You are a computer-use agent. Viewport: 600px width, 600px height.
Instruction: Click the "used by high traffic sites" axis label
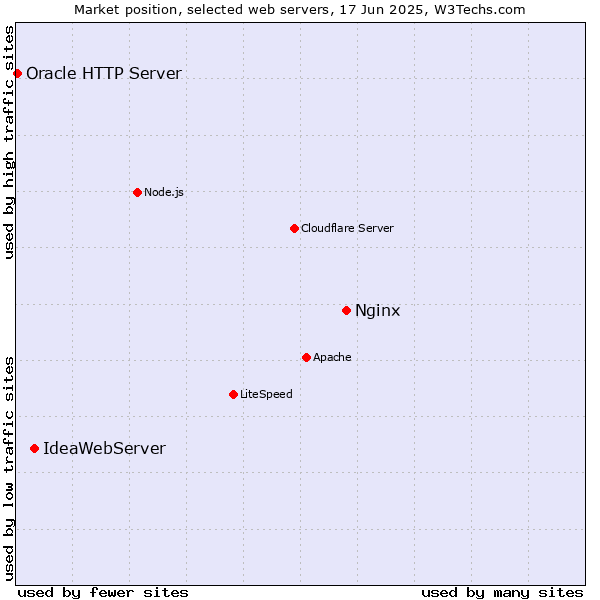coord(9,142)
